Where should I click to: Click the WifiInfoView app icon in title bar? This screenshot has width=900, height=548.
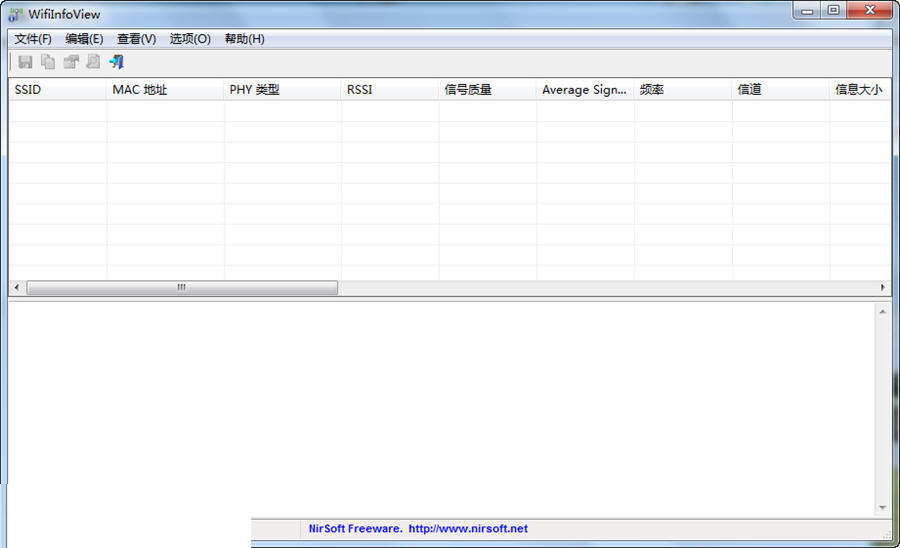click(15, 14)
